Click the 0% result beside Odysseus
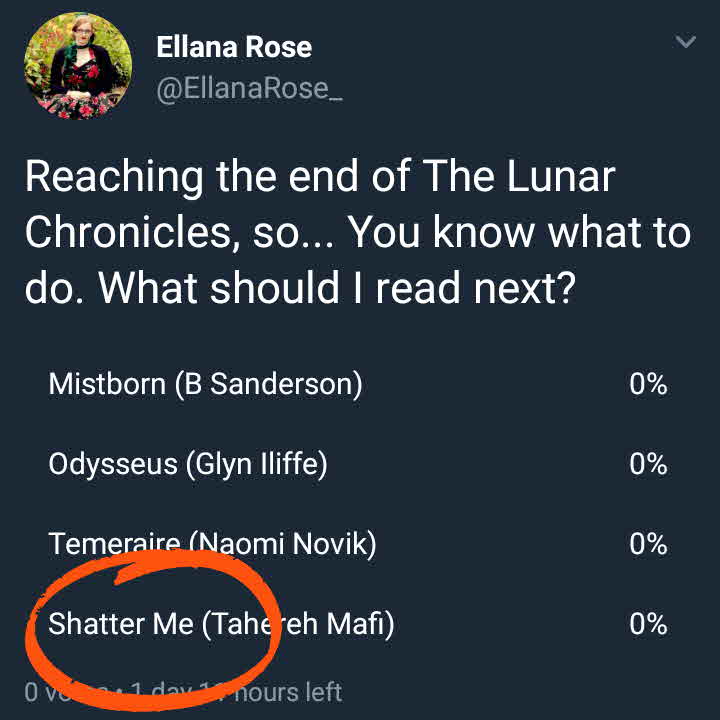This screenshot has height=720, width=720. pos(648,464)
